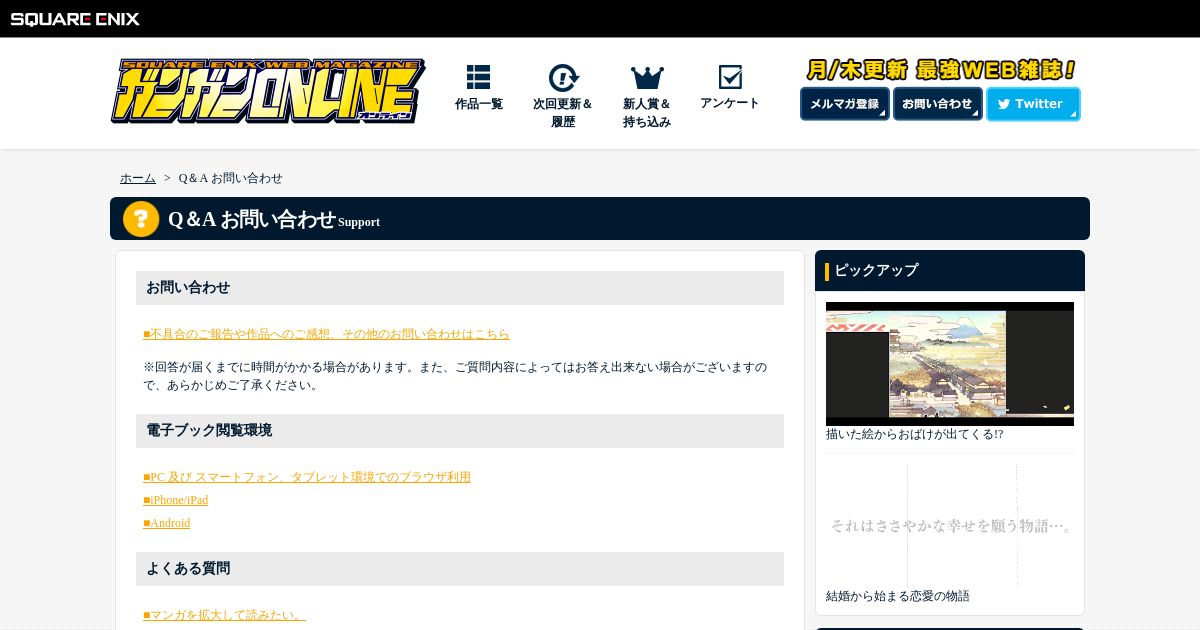
Task: Click the Edo painting pickup thumbnail
Action: 950,364
